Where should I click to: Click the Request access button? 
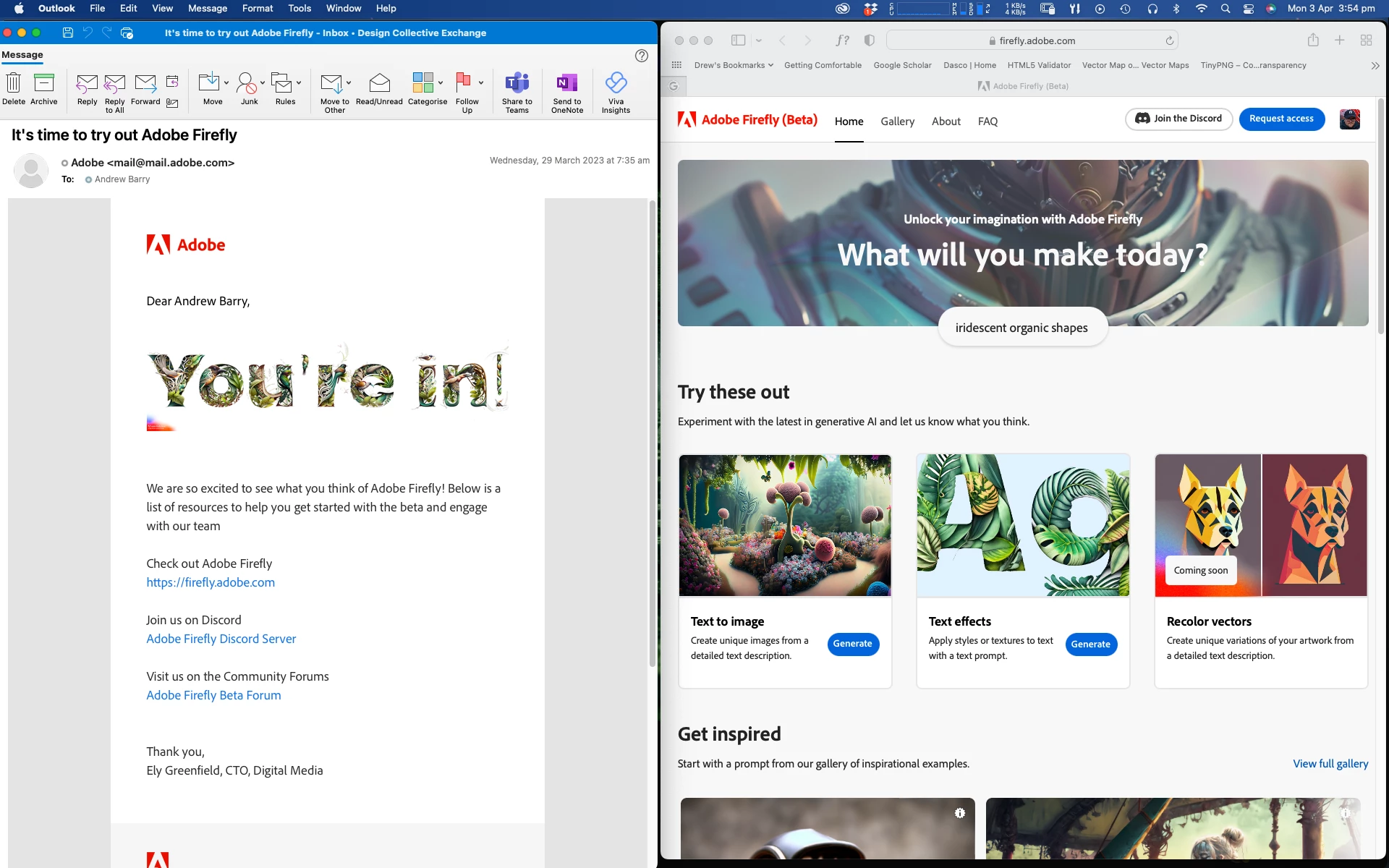1281,119
